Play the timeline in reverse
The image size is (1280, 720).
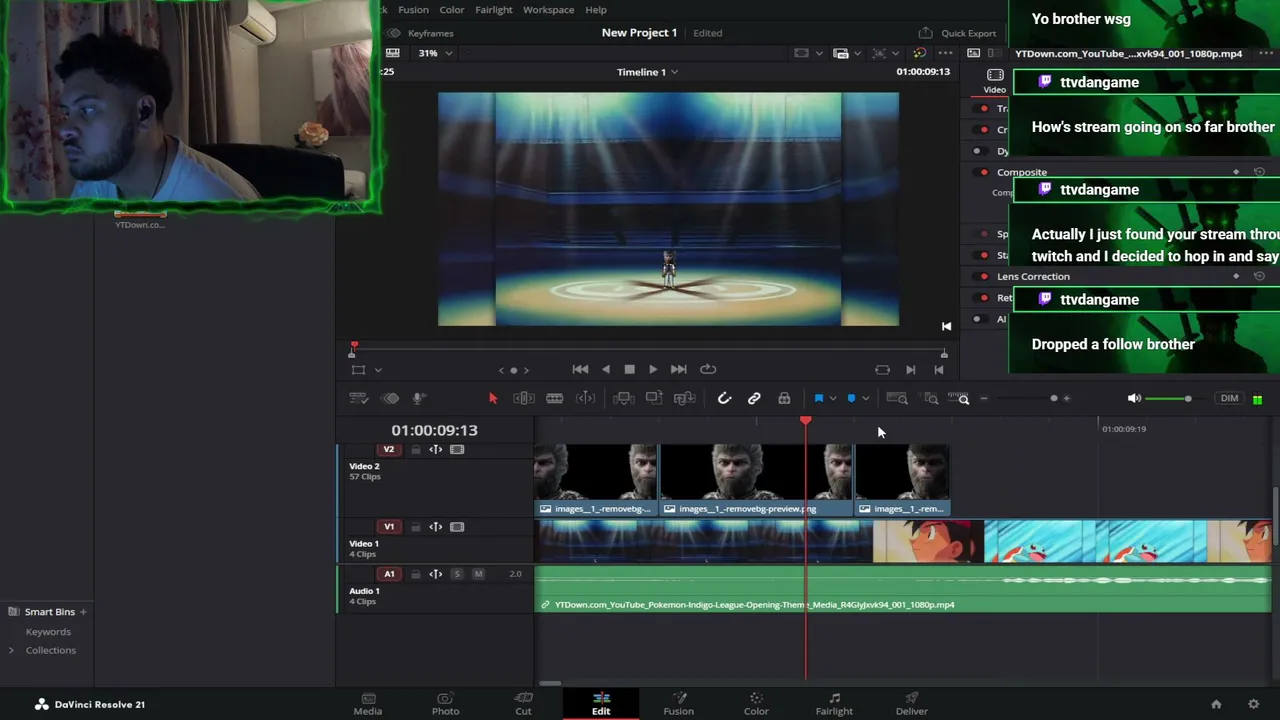(605, 369)
